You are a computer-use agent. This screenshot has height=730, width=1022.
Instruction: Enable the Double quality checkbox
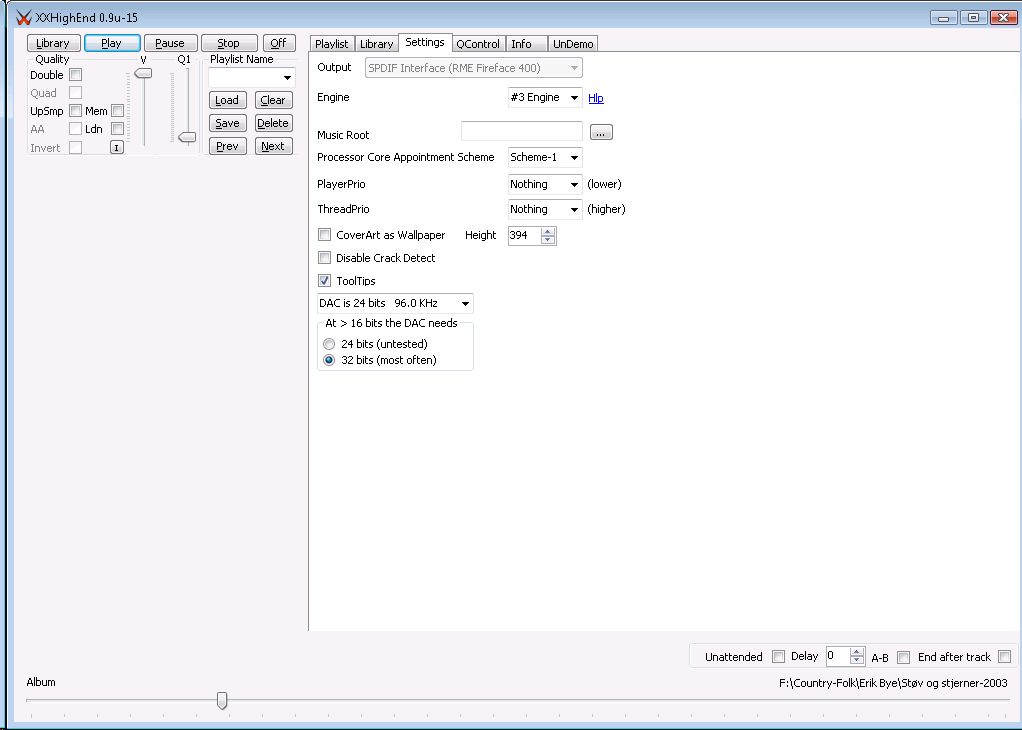76,75
